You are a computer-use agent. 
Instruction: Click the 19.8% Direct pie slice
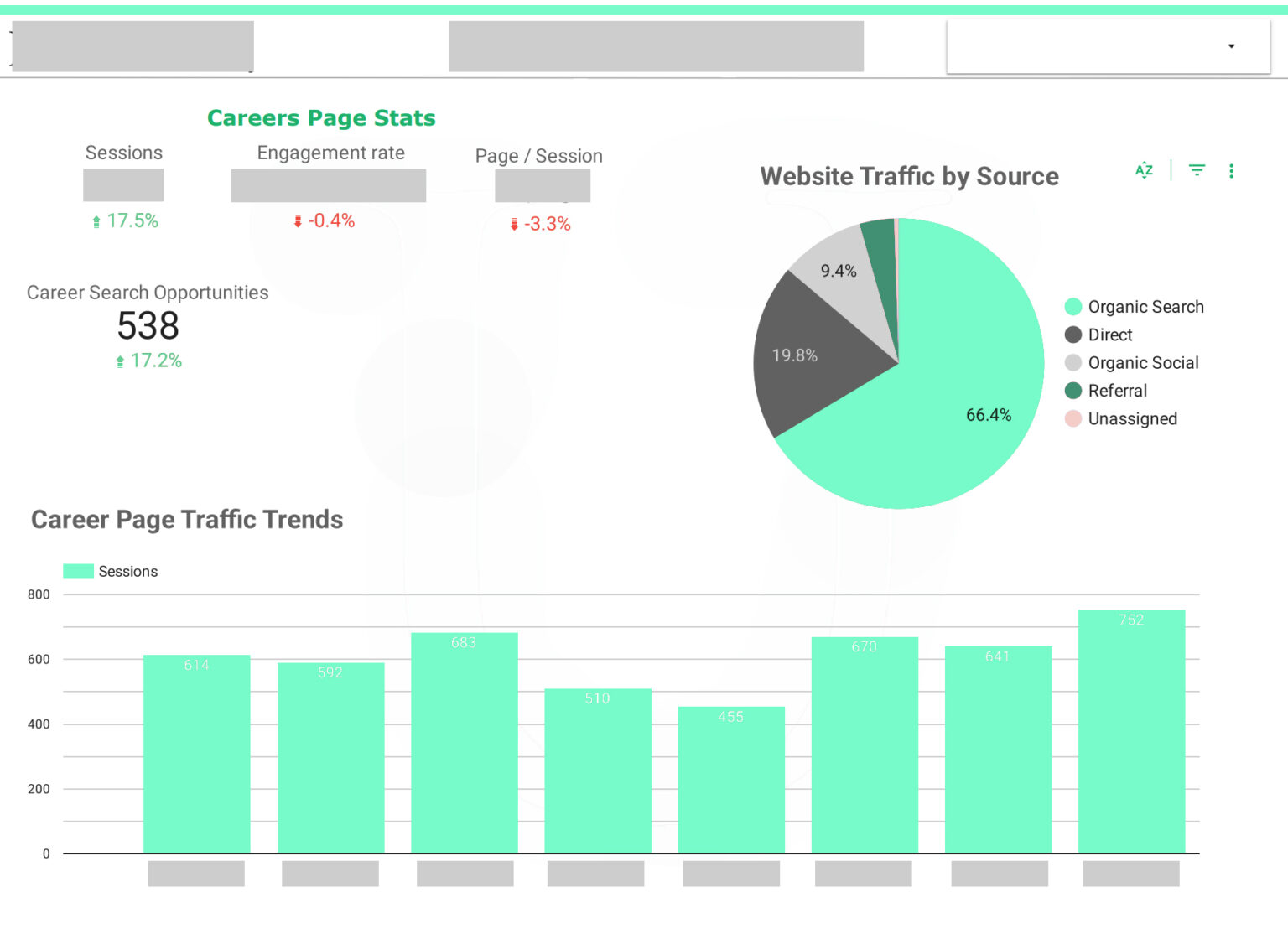(x=805, y=356)
